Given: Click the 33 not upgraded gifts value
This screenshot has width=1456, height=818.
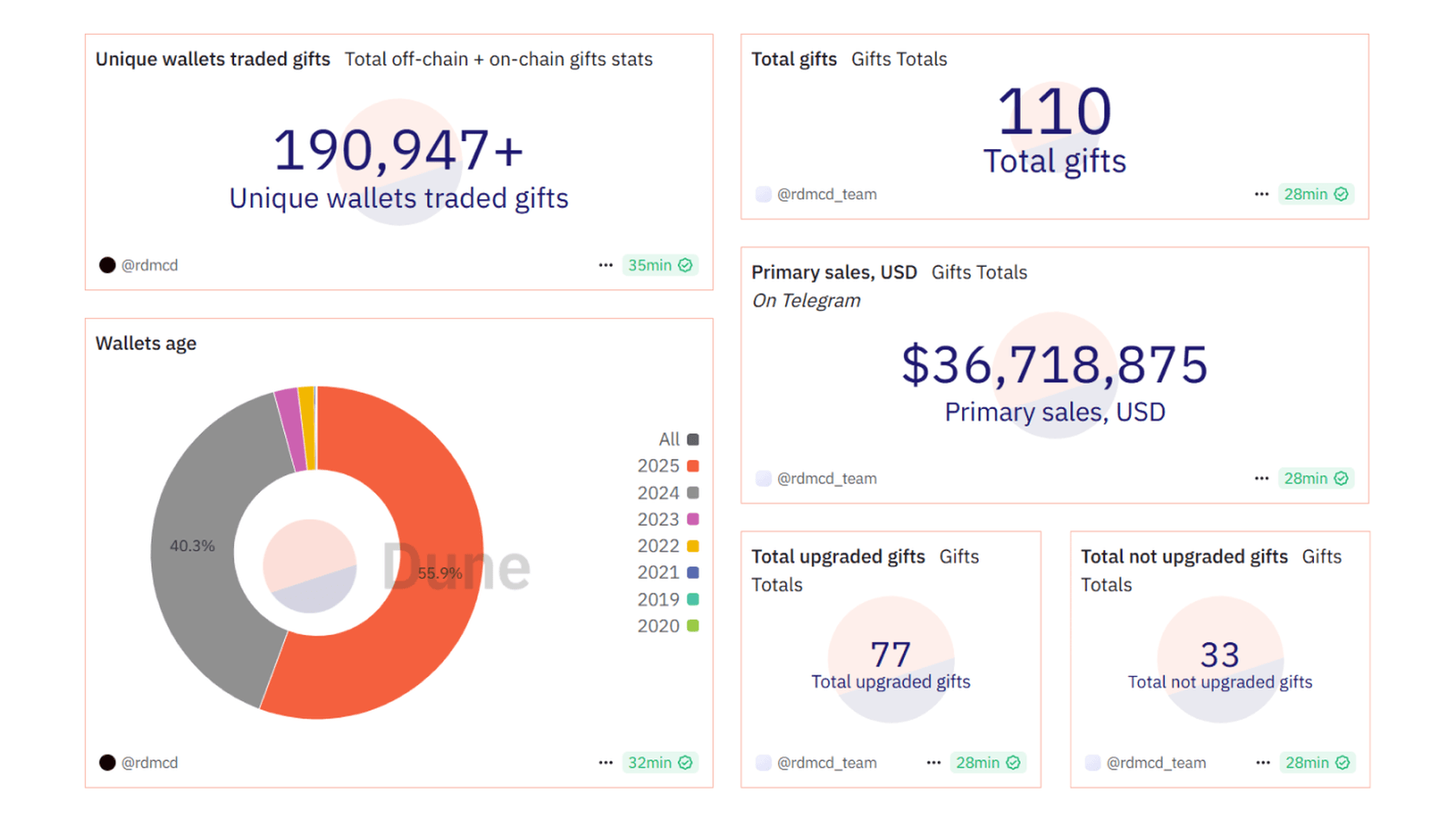Looking at the screenshot, I should point(1219,654).
